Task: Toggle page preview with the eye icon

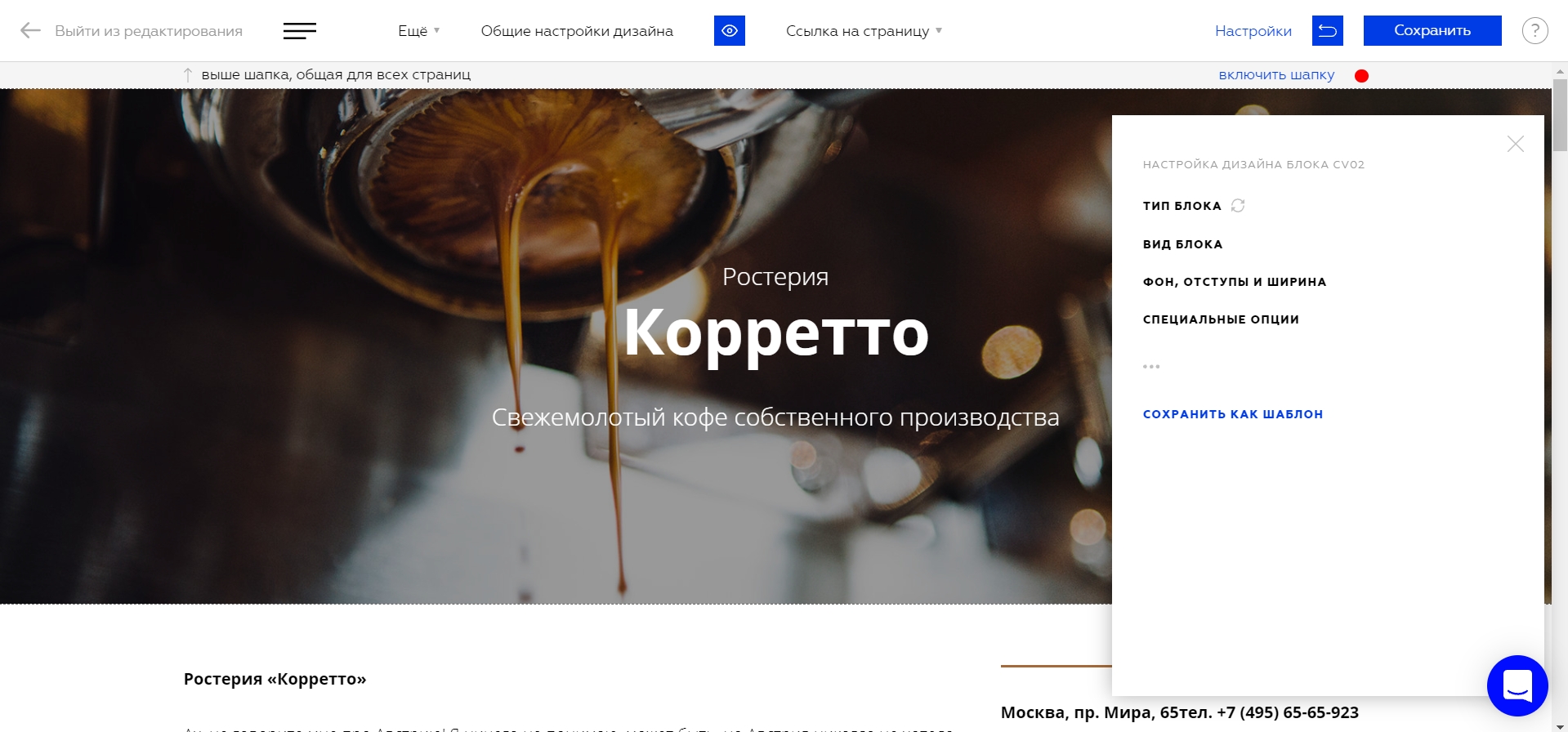Action: (x=730, y=31)
